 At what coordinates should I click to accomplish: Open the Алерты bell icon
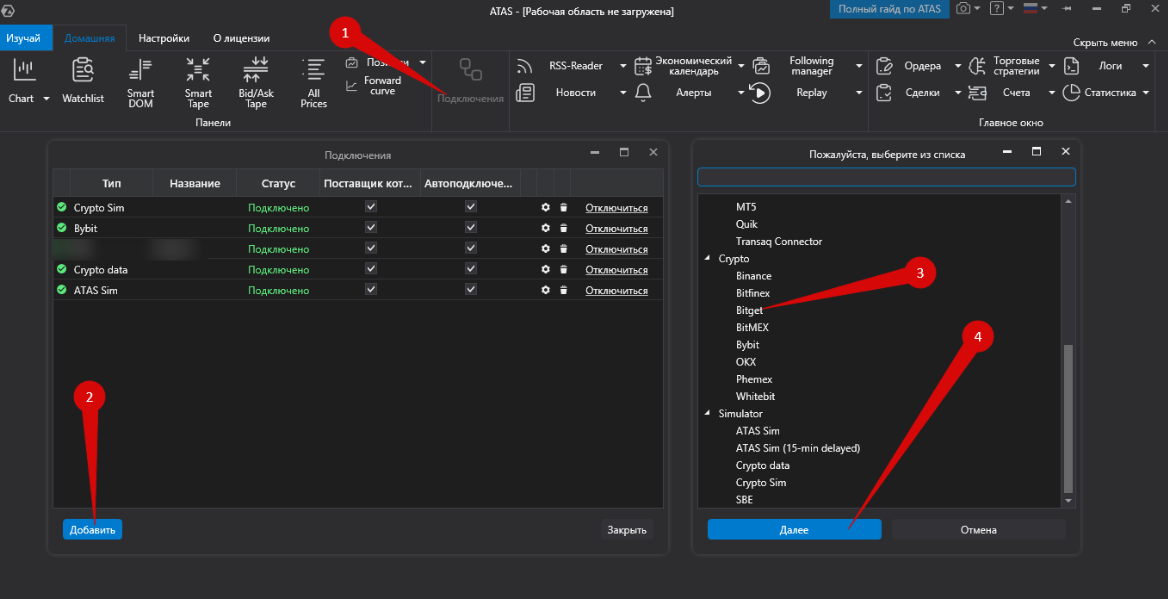[x=643, y=92]
